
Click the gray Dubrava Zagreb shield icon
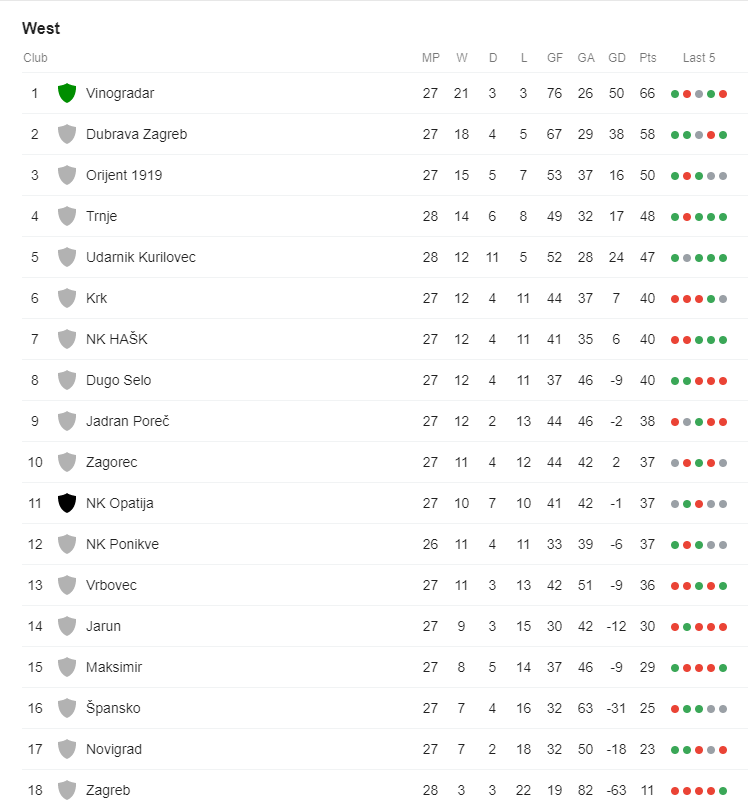67,134
